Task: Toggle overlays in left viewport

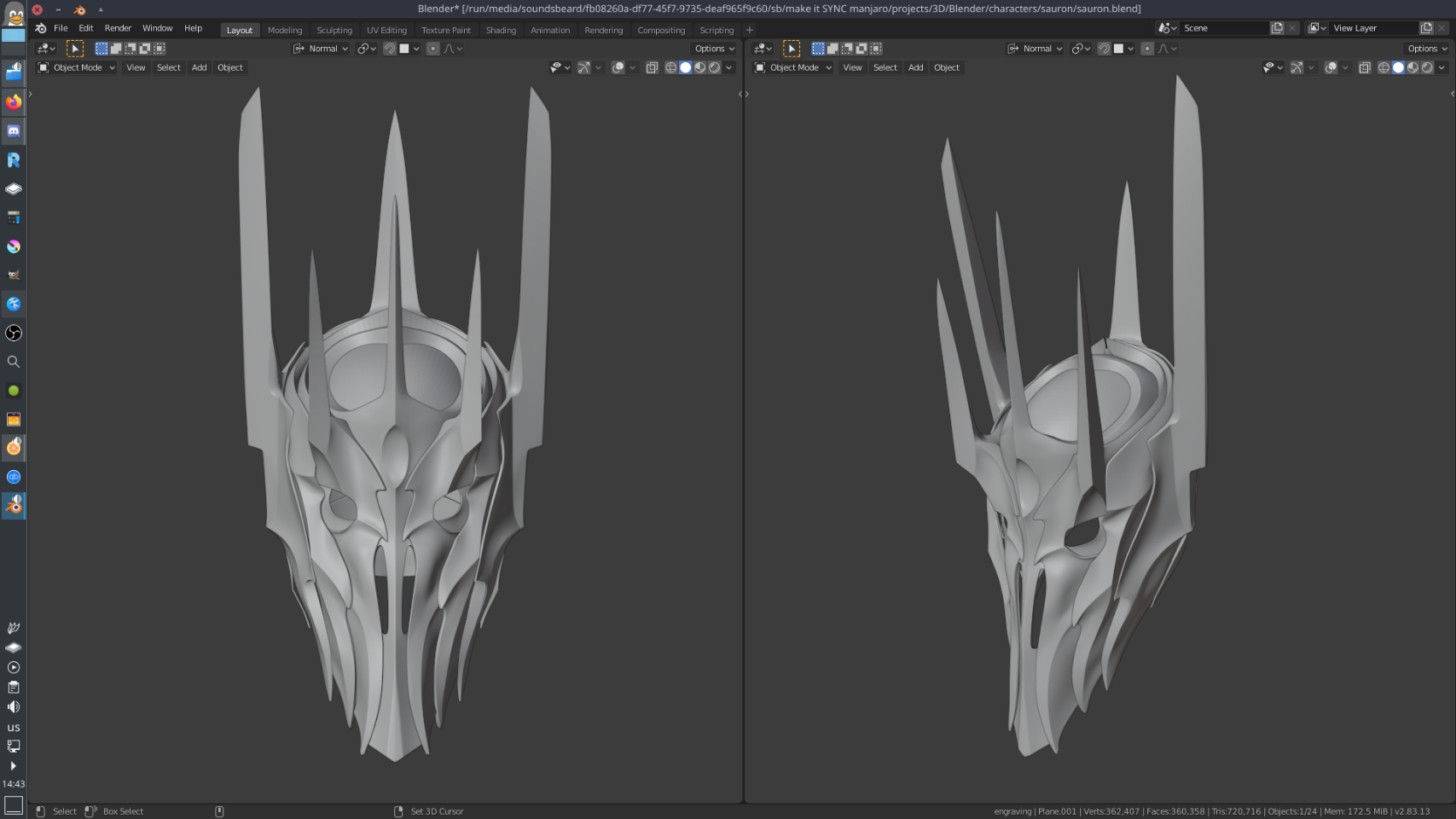Action: pyautogui.click(x=618, y=67)
